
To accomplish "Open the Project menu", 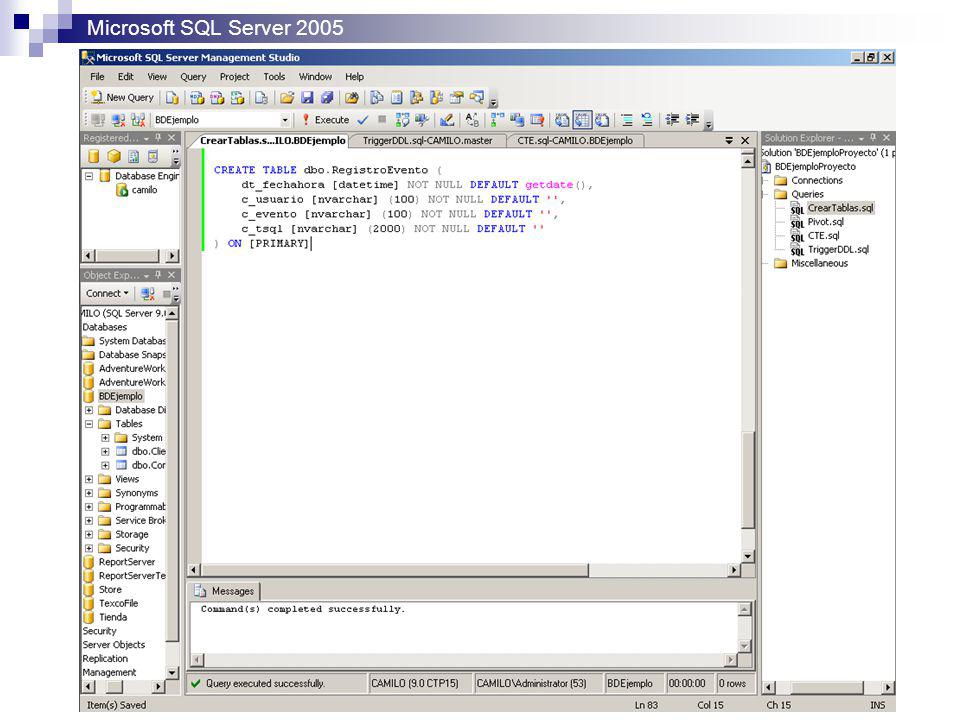I will pos(234,77).
